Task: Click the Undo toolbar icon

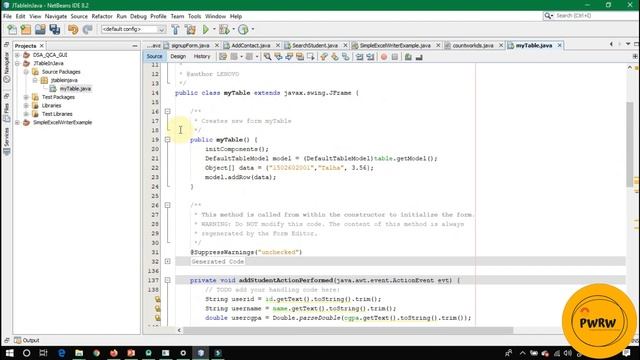Action: click(73, 29)
